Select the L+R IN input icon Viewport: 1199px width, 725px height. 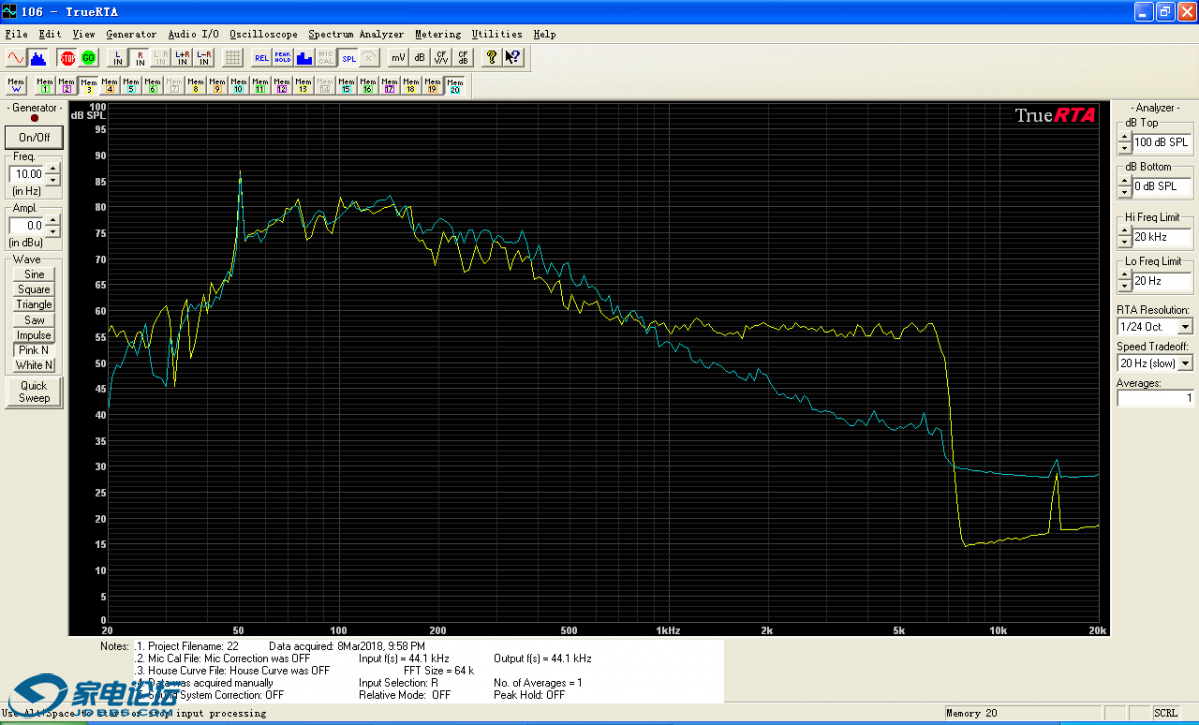pos(182,58)
